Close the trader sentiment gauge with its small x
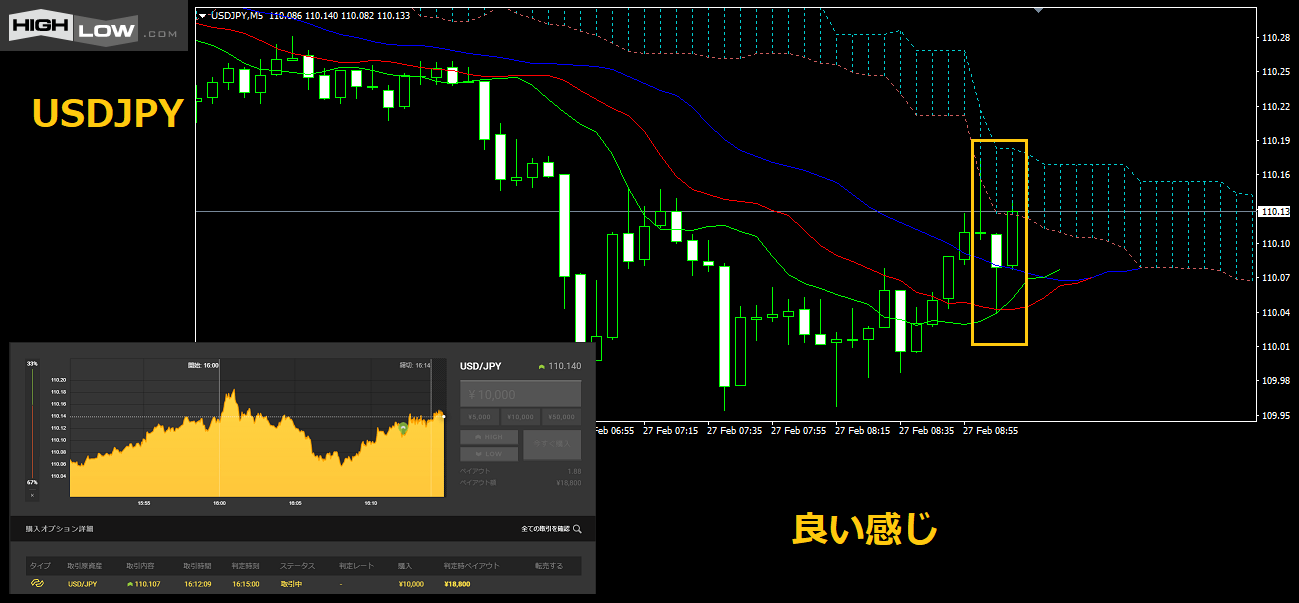1299x603 pixels. [32, 494]
